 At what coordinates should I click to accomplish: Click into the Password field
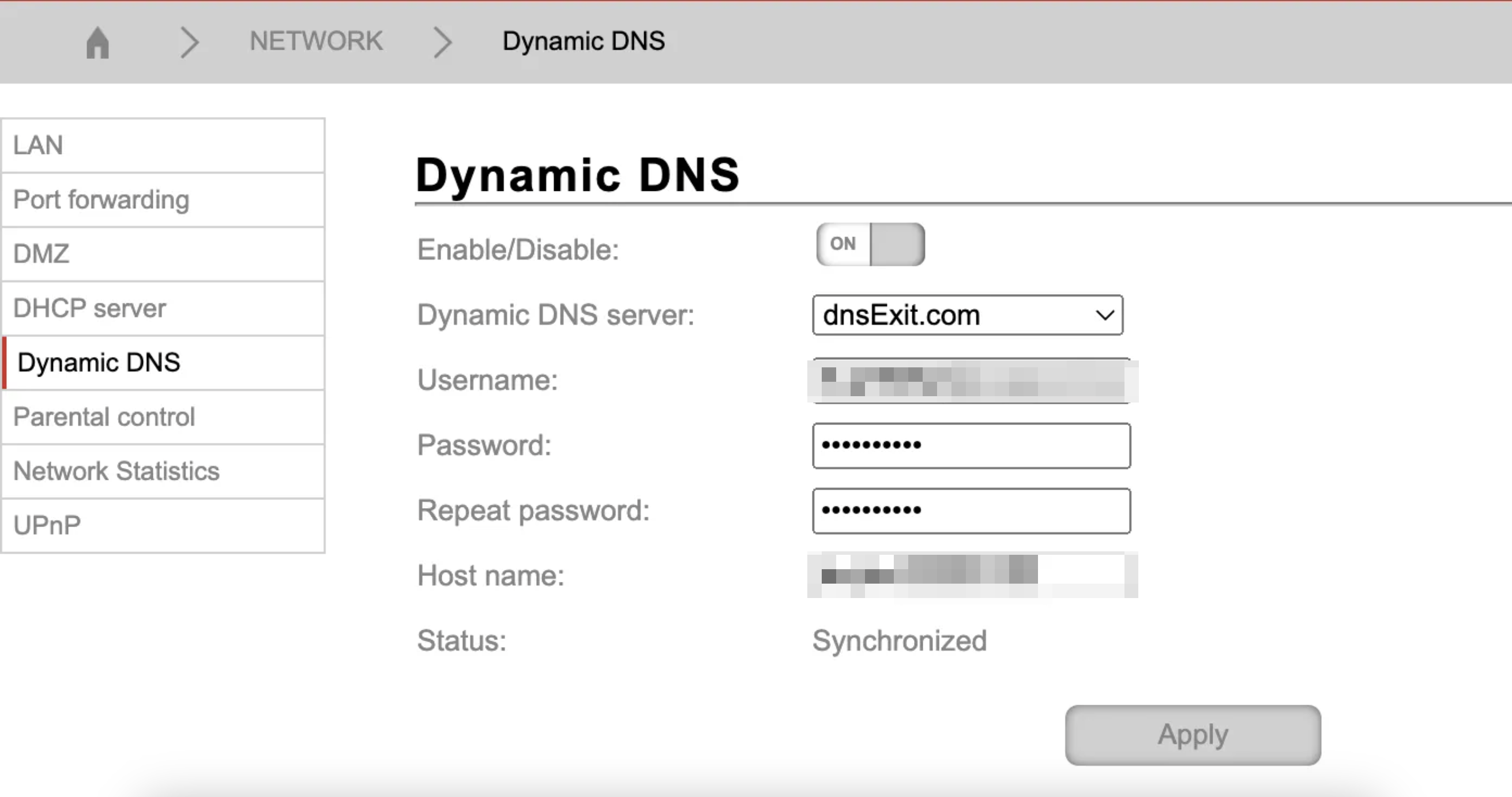pos(971,445)
